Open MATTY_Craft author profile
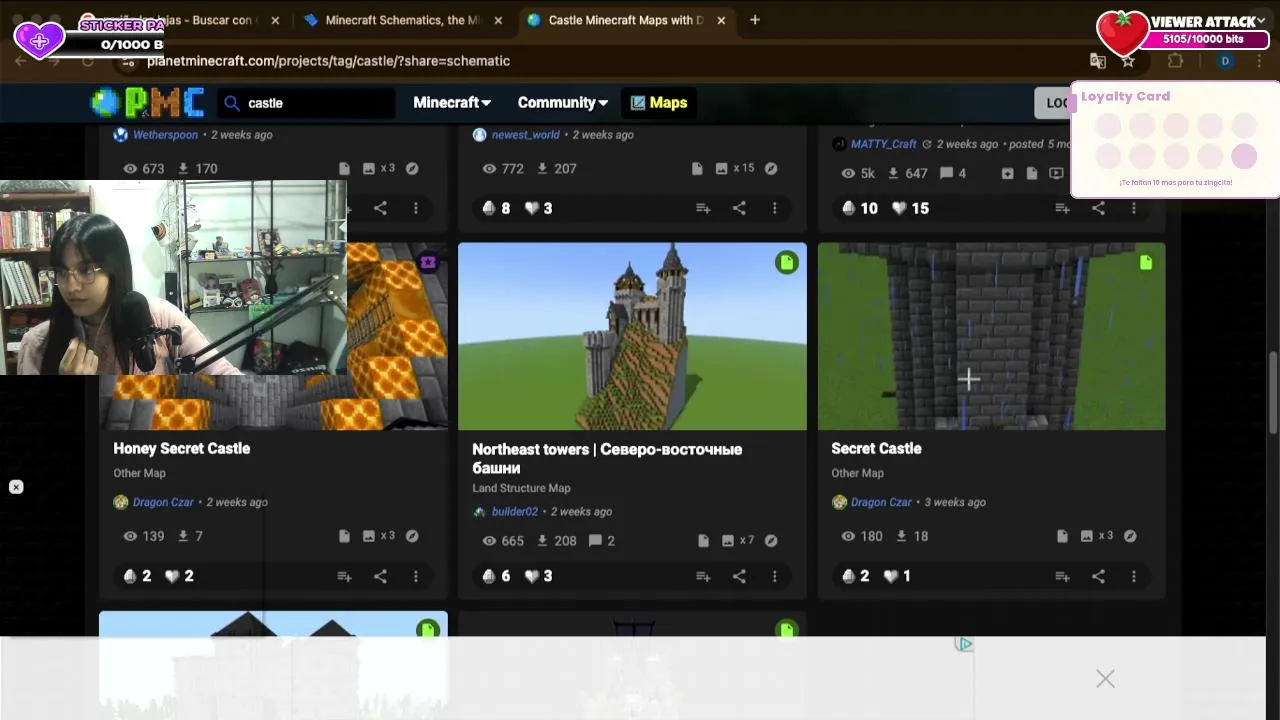The height and width of the screenshot is (720, 1280). click(883, 144)
